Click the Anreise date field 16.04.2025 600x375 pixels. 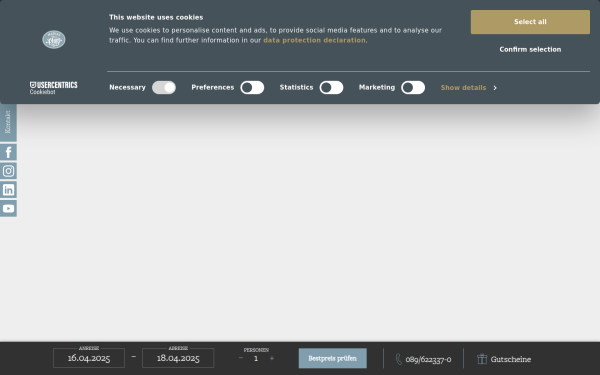[89, 358]
